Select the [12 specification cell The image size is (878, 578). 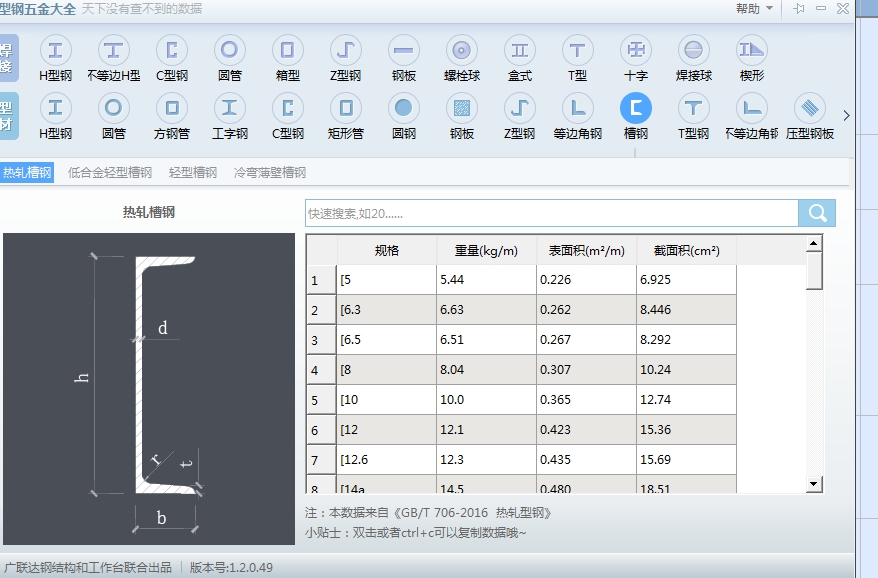click(386, 430)
